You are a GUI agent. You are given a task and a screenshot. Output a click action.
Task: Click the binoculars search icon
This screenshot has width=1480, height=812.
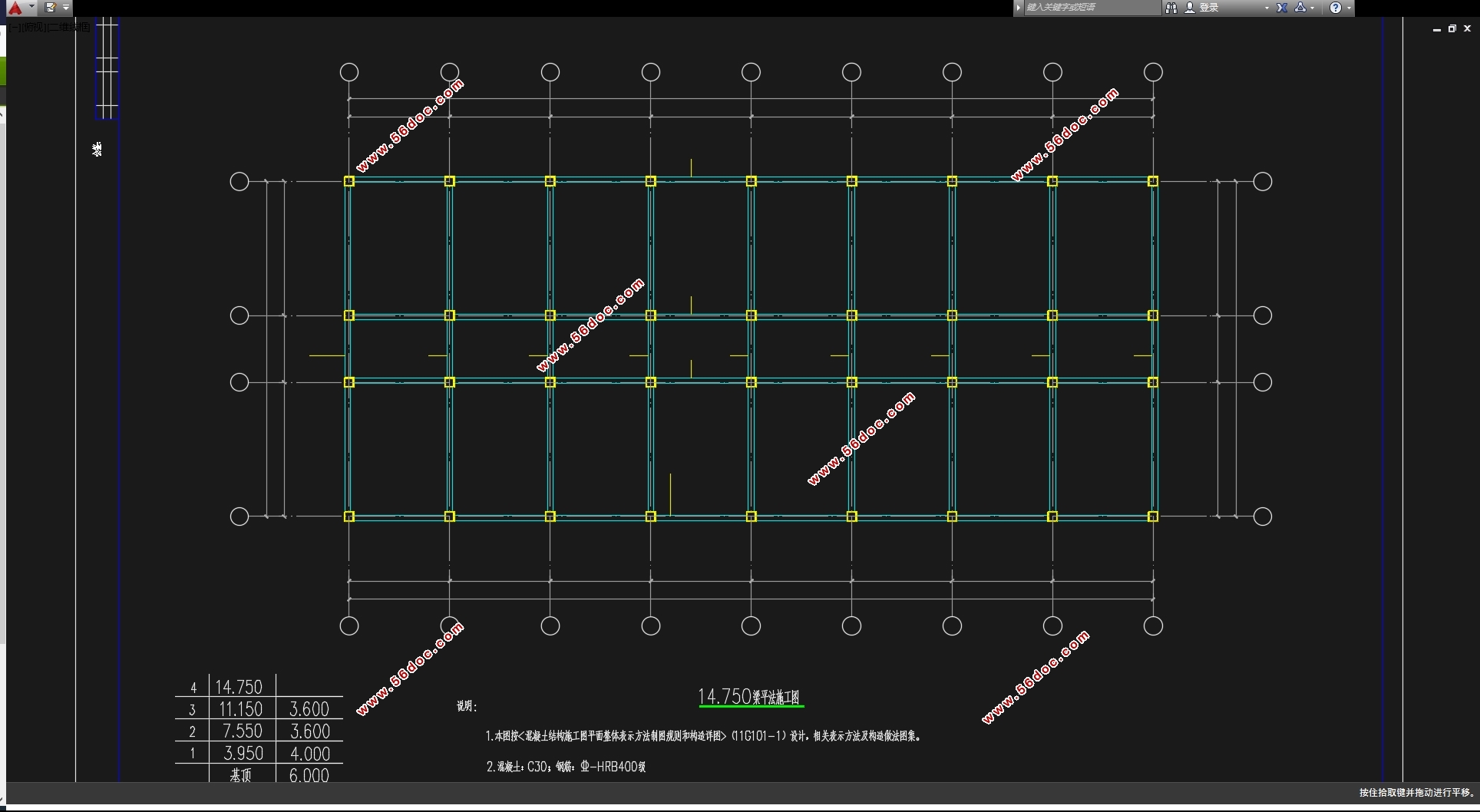(1171, 8)
